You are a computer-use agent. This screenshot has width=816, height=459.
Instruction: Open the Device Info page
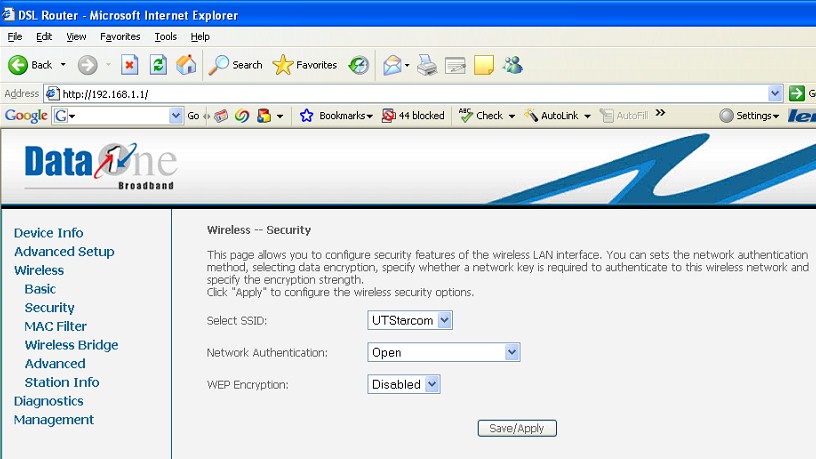click(48, 233)
